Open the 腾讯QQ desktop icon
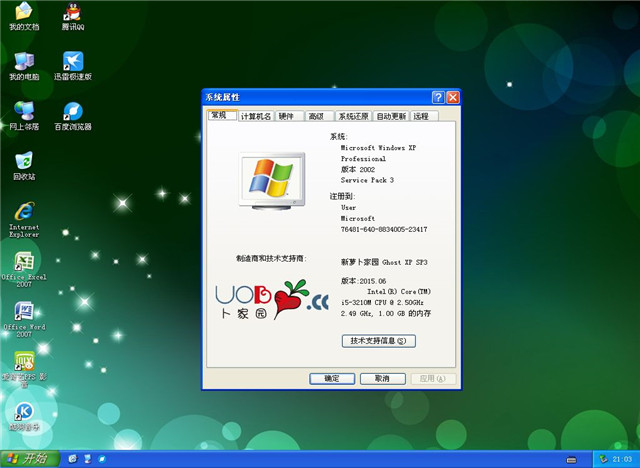This screenshot has height=468, width=640. tap(72, 12)
